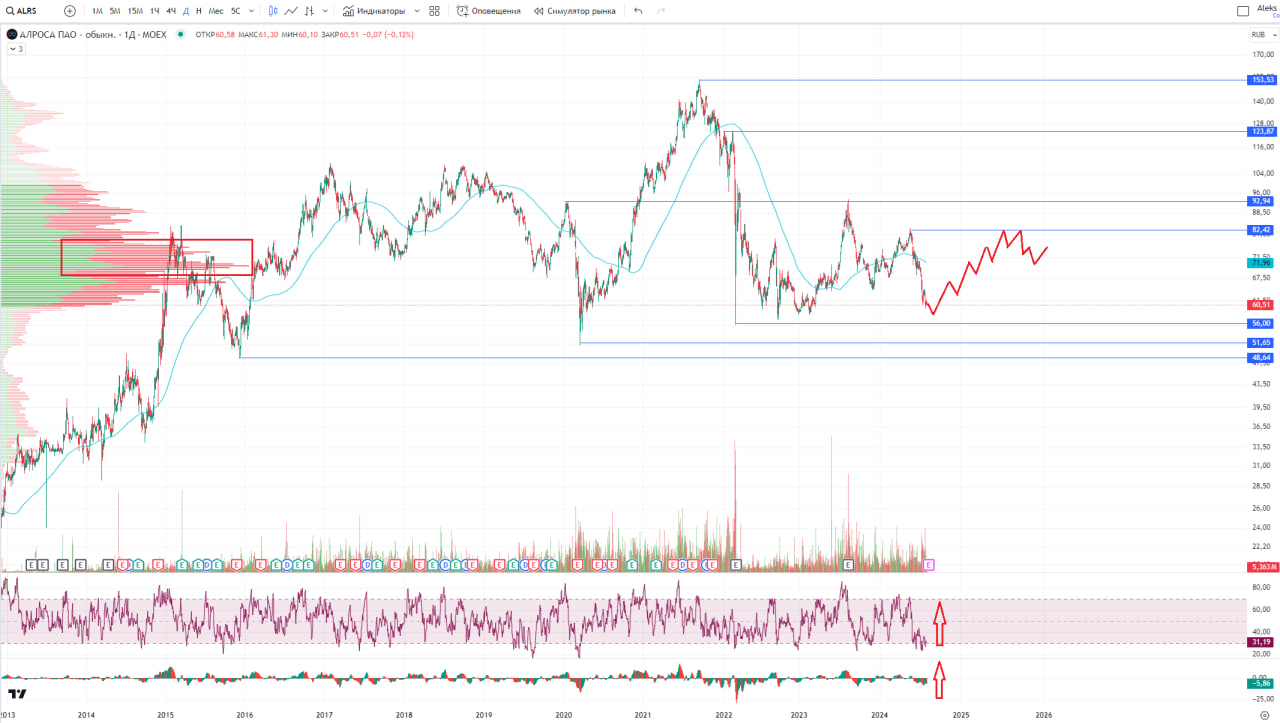Open the layout selection square icon
Viewport: 1280px width, 723px height.
1243,11
